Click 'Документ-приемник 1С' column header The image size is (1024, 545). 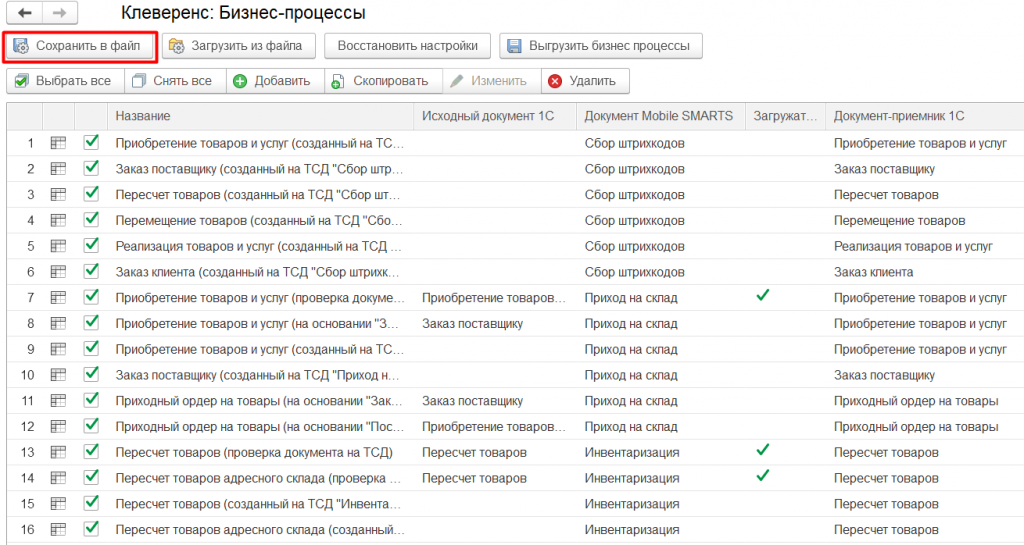coord(924,116)
